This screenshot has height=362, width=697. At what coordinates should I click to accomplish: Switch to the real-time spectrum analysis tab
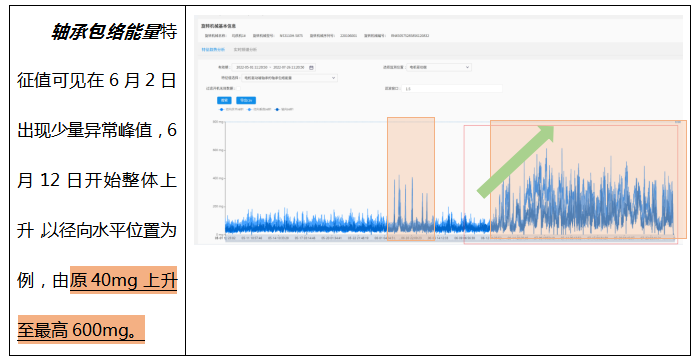point(245,49)
